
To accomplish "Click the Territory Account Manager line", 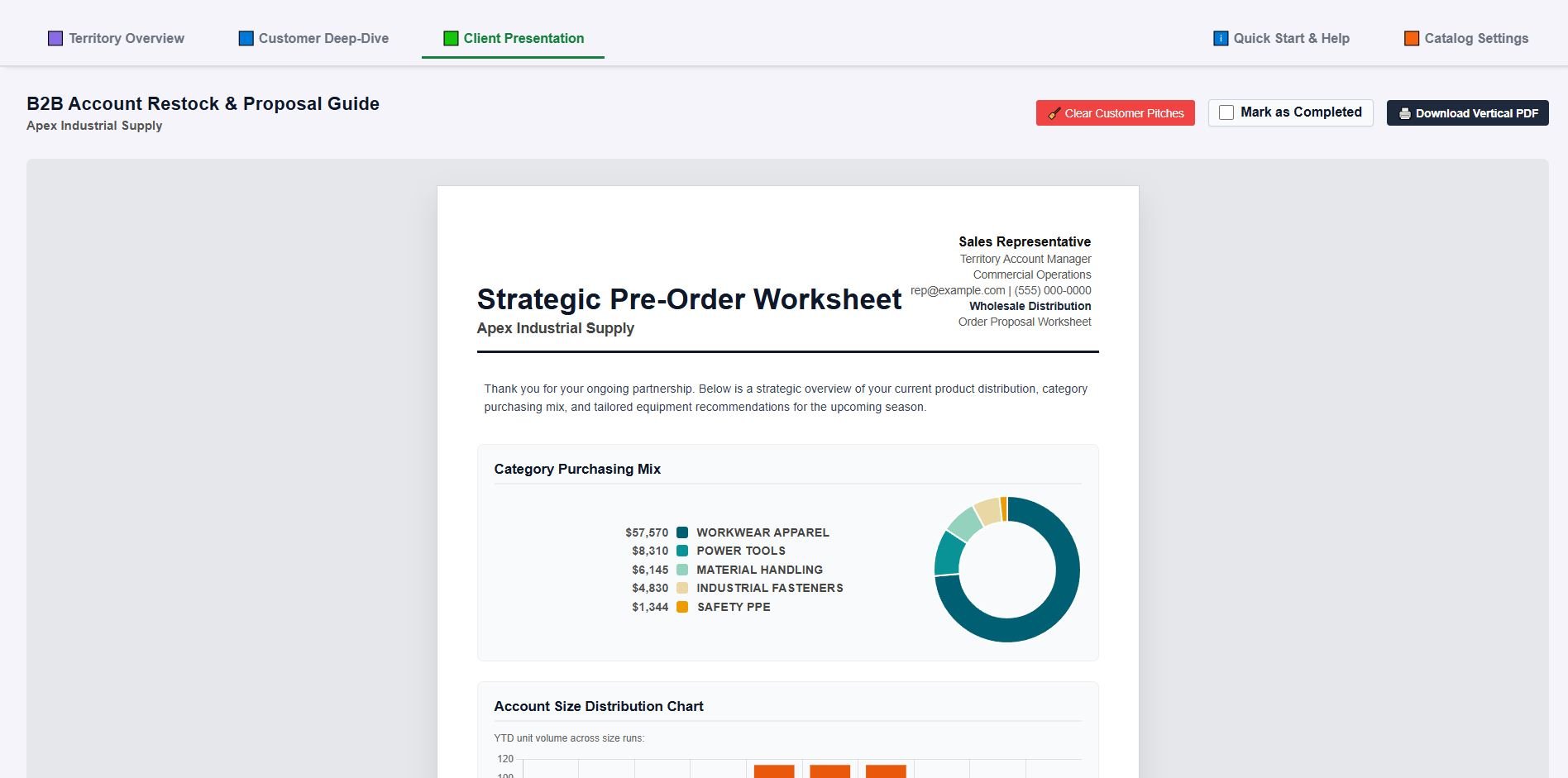I will pos(1025,259).
